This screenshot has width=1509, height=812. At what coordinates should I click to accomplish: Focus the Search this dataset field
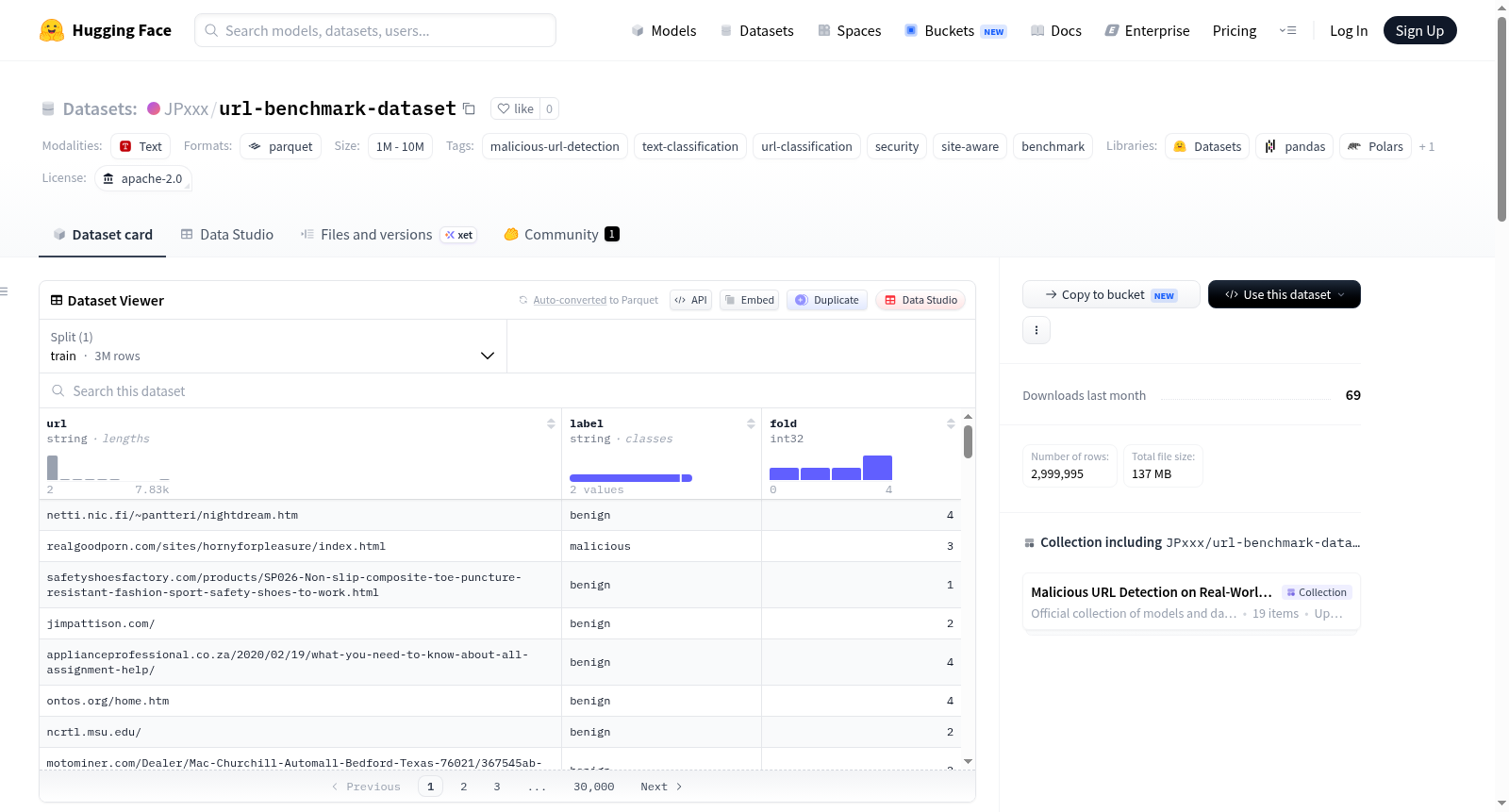[x=507, y=390]
